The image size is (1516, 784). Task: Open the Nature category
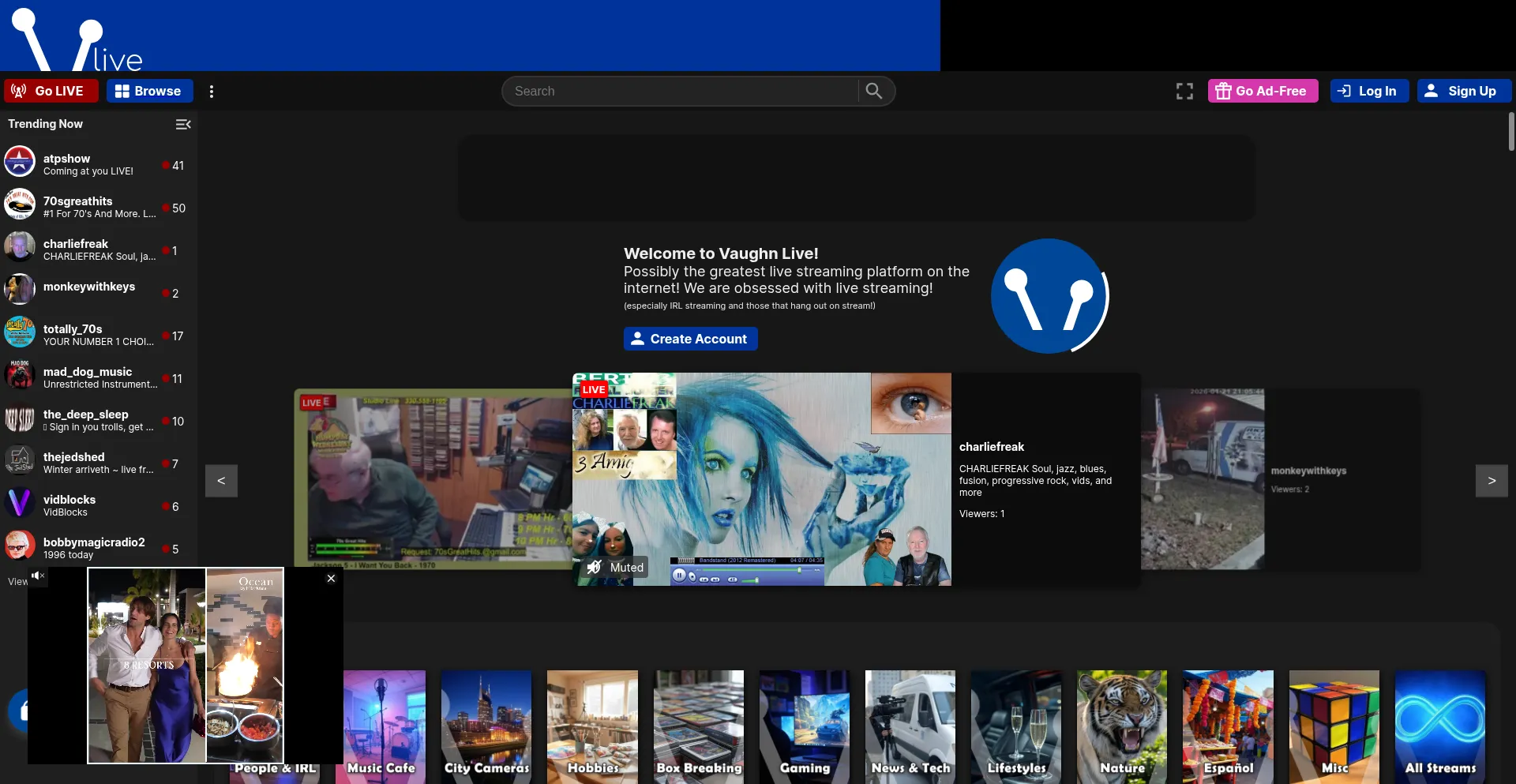click(x=1122, y=727)
